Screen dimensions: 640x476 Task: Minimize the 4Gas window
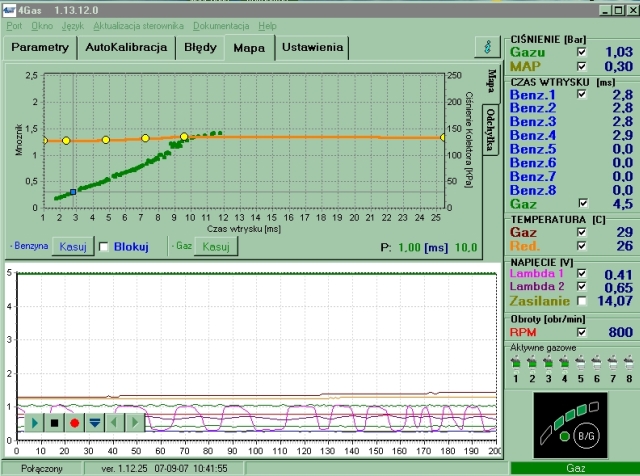pos(606,10)
